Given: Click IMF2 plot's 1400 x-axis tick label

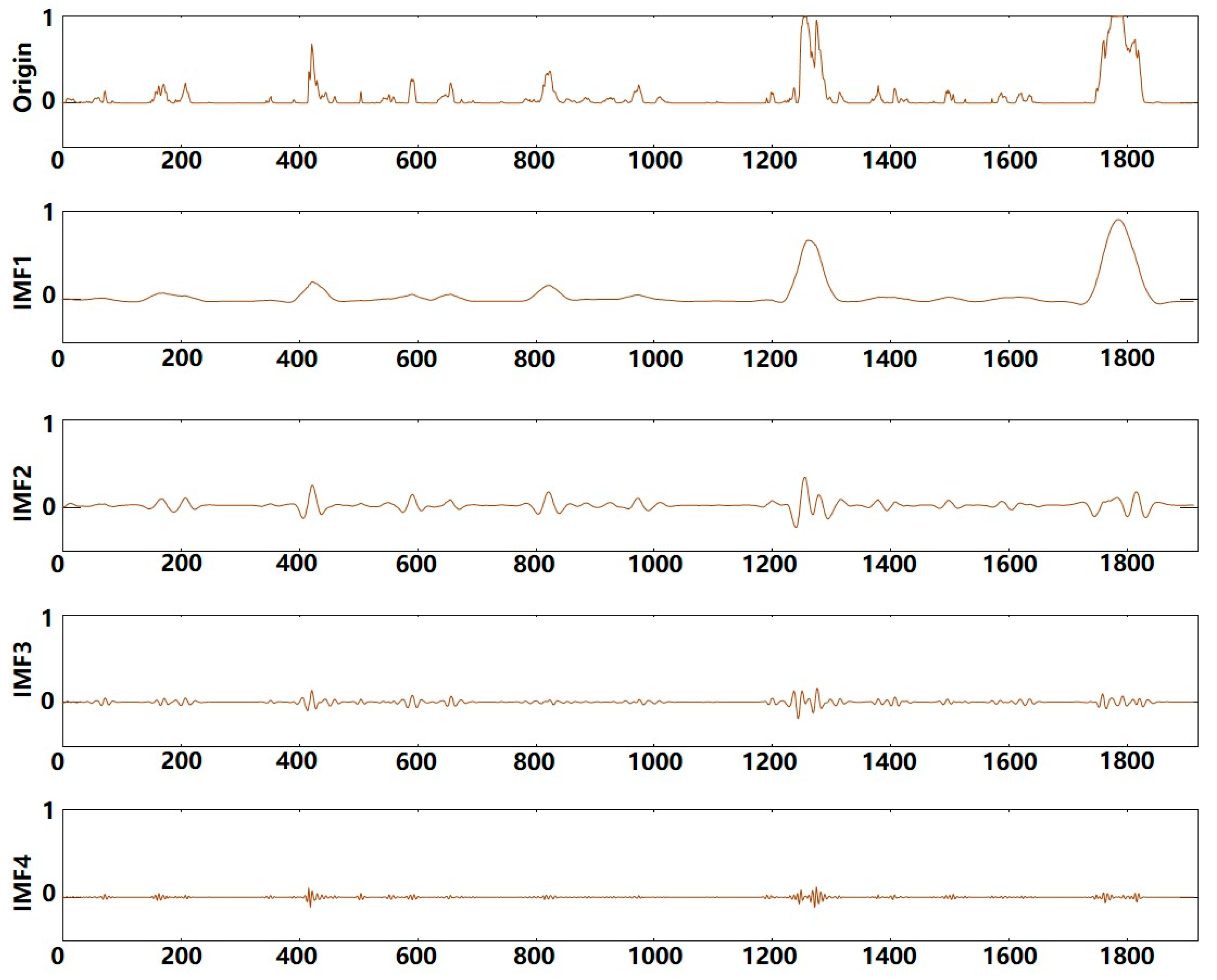Looking at the screenshot, I should [x=890, y=563].
